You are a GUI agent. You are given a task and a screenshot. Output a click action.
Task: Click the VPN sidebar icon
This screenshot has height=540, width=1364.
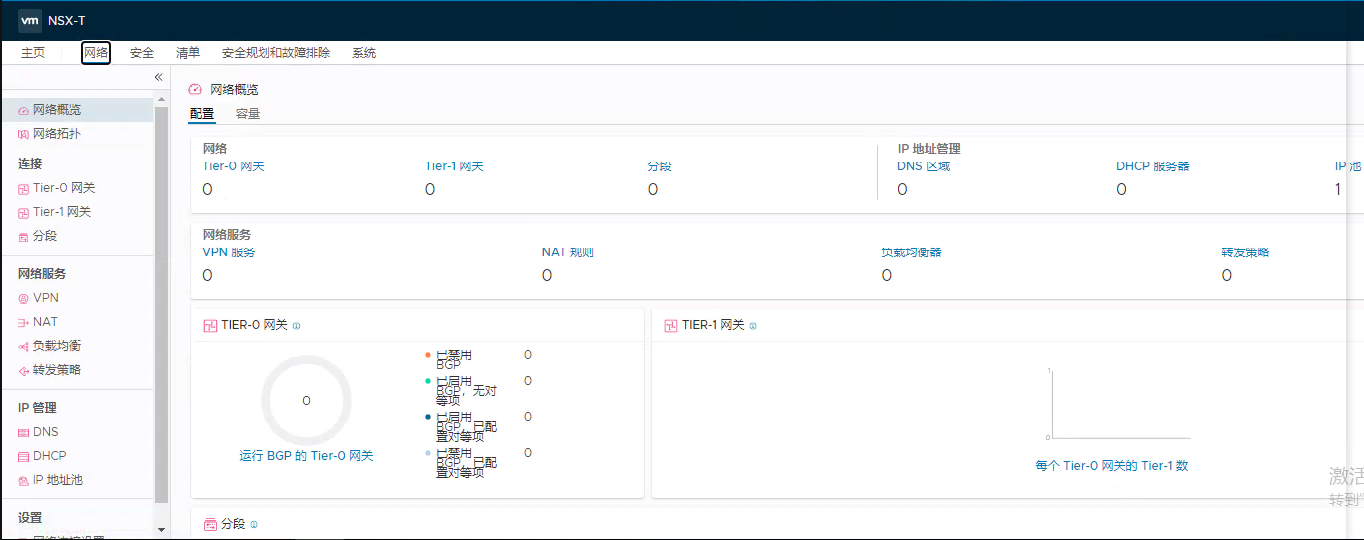tap(23, 298)
